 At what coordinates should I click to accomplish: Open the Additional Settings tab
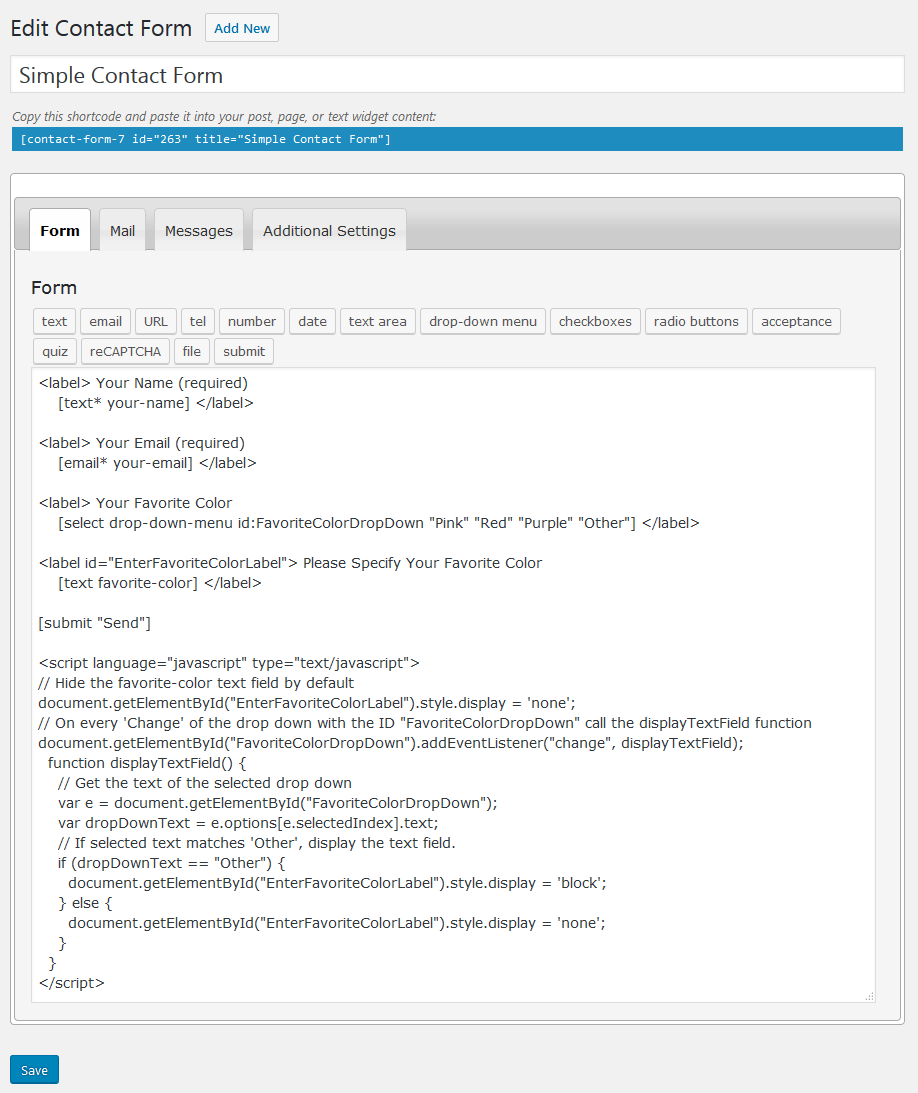click(x=329, y=231)
